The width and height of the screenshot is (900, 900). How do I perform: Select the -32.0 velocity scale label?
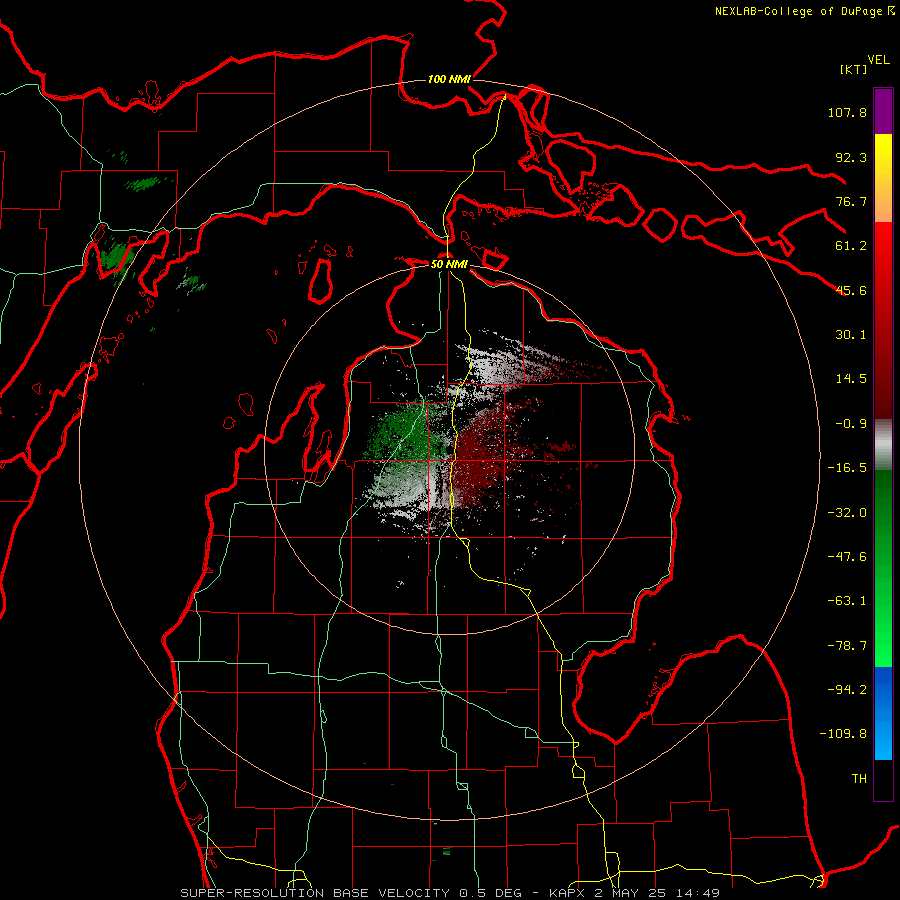click(847, 513)
